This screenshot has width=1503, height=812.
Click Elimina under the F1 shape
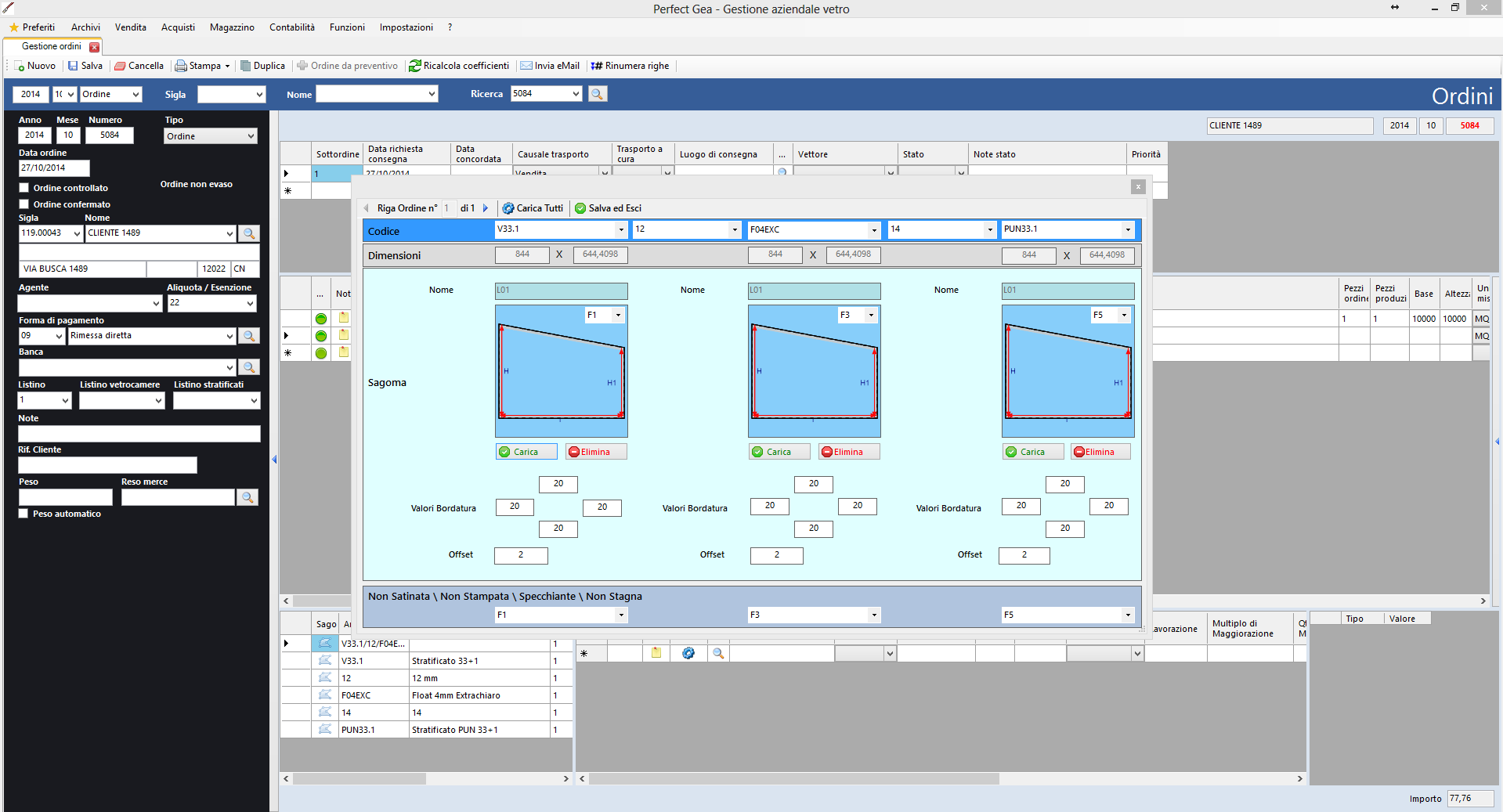click(x=596, y=452)
